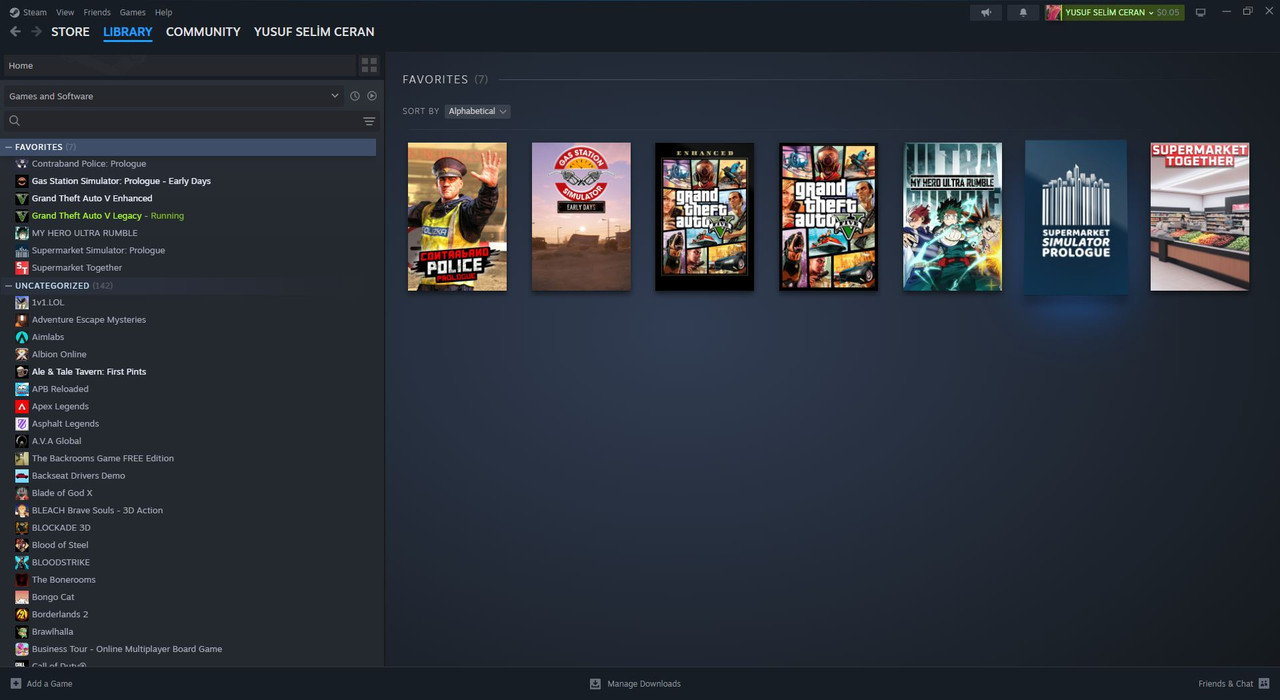
Task: Switch to the COMMUNITY tab
Action: click(203, 32)
